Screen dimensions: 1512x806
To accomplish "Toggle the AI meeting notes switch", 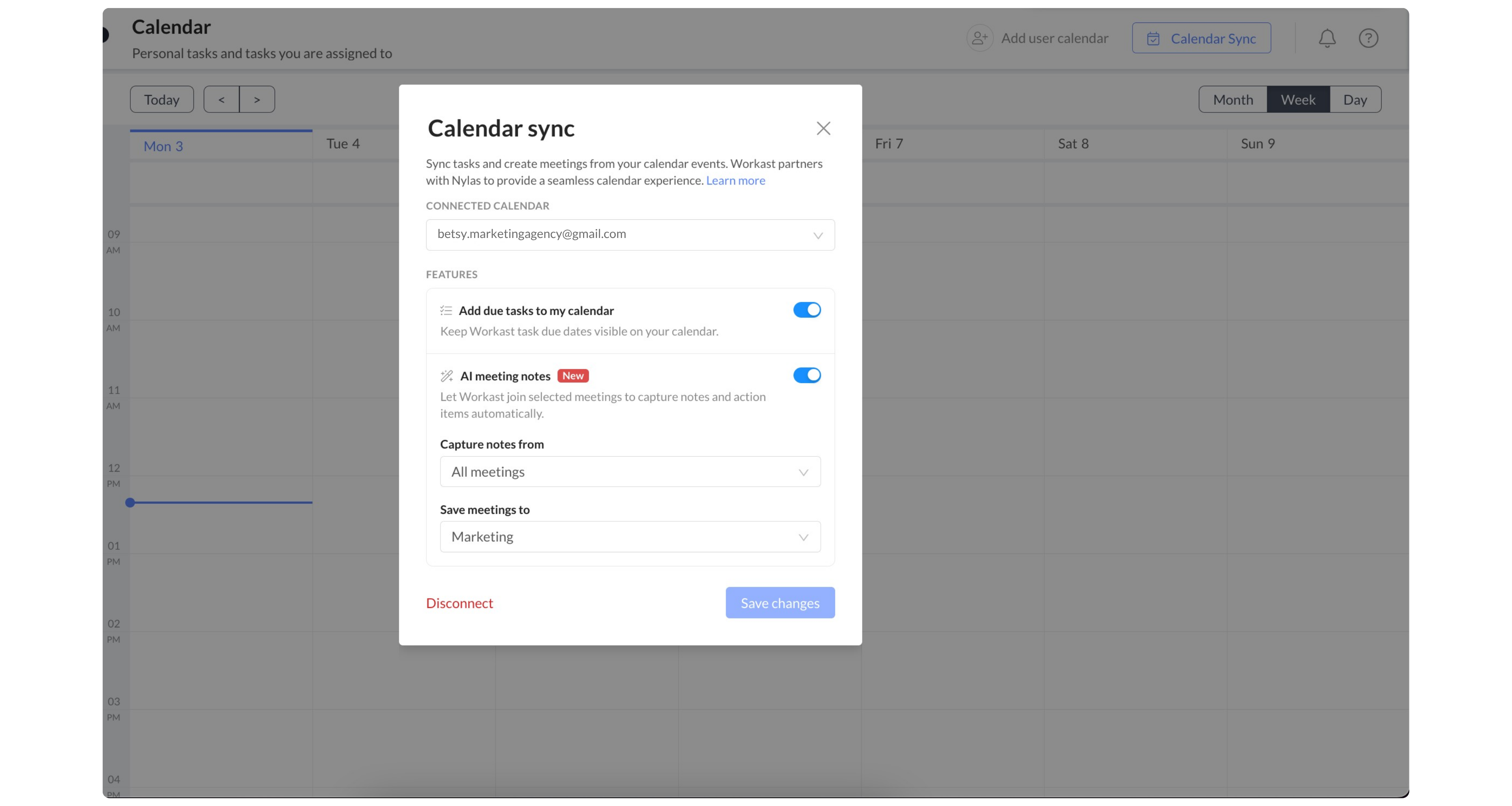I will coord(806,375).
